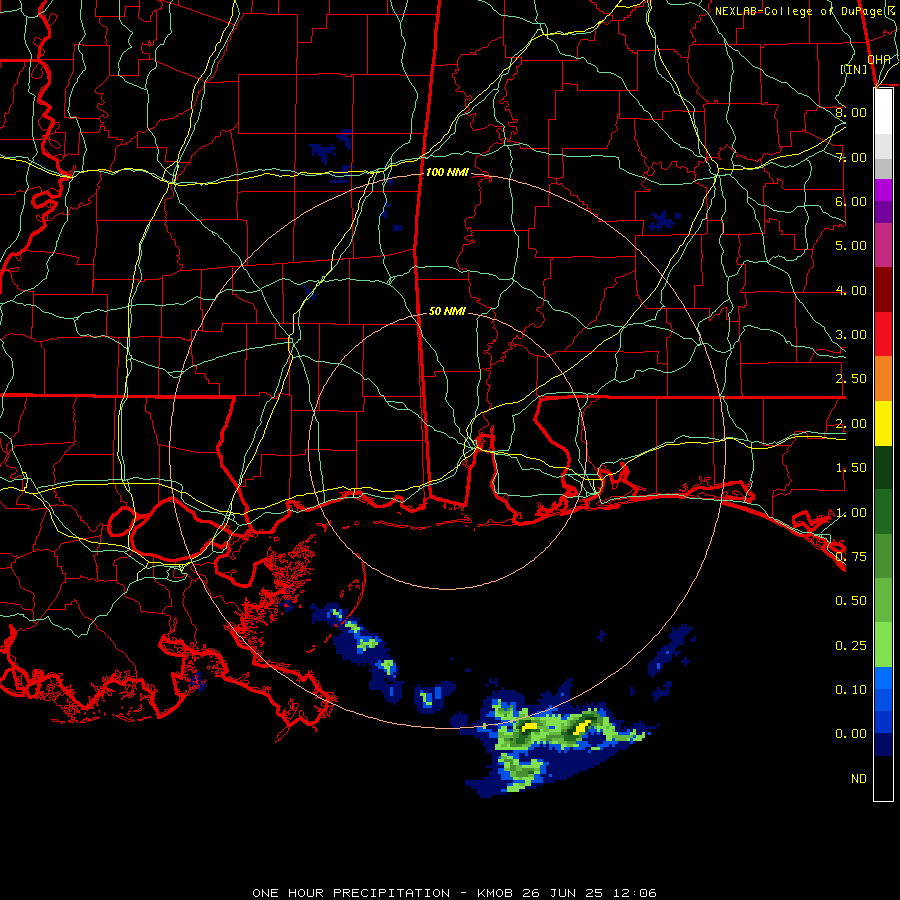Click the 0.75 legend value
Viewport: 900px width, 900px height.
tap(851, 557)
